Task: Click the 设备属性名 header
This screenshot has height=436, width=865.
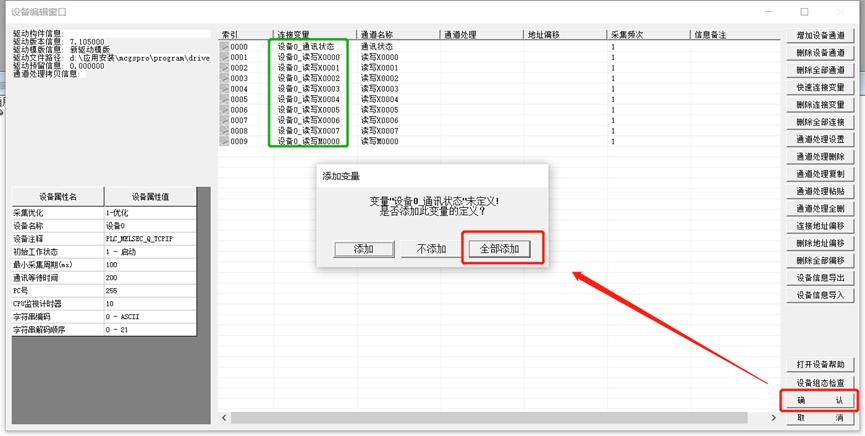Action: [x=58, y=196]
